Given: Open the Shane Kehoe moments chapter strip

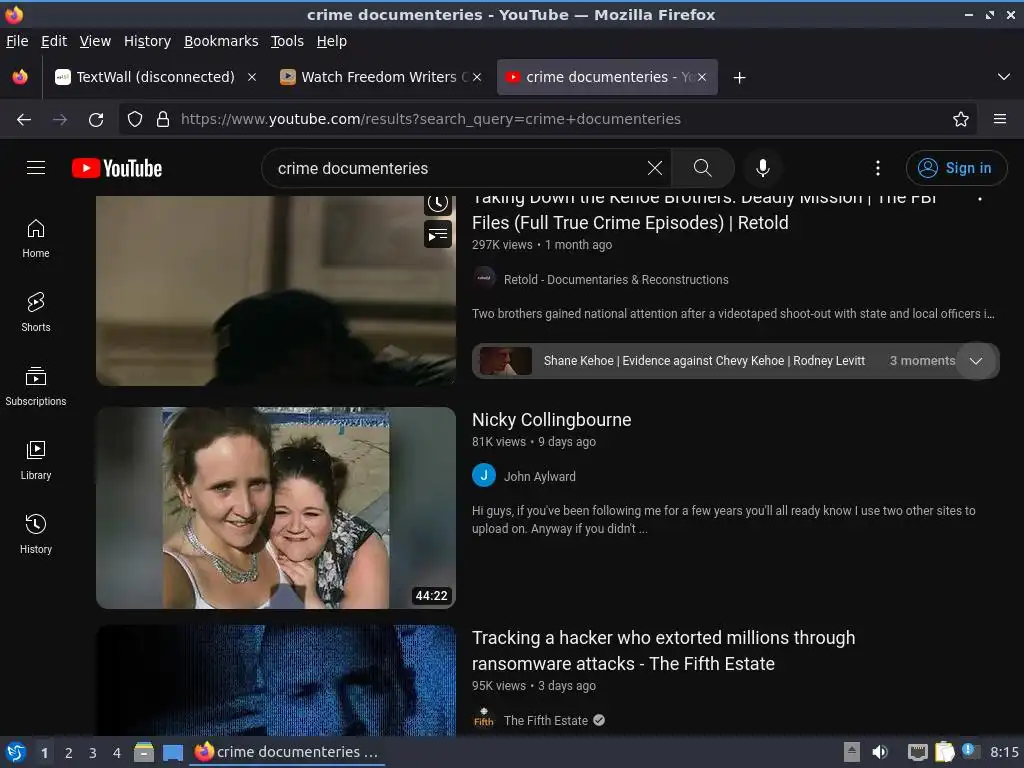Looking at the screenshot, I should [735, 360].
